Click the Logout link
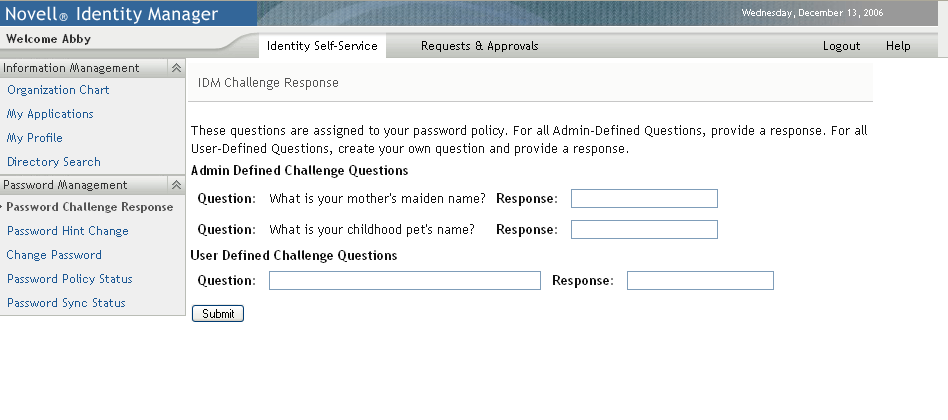 click(841, 46)
